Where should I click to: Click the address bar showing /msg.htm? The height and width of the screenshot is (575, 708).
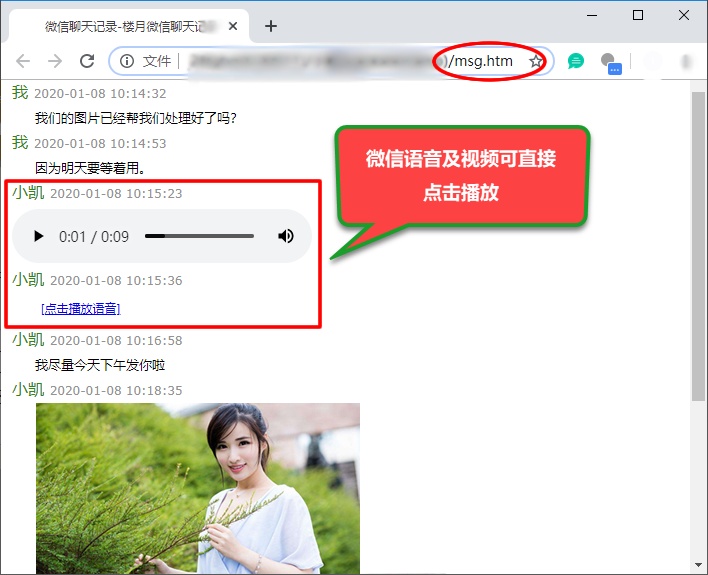[331, 61]
